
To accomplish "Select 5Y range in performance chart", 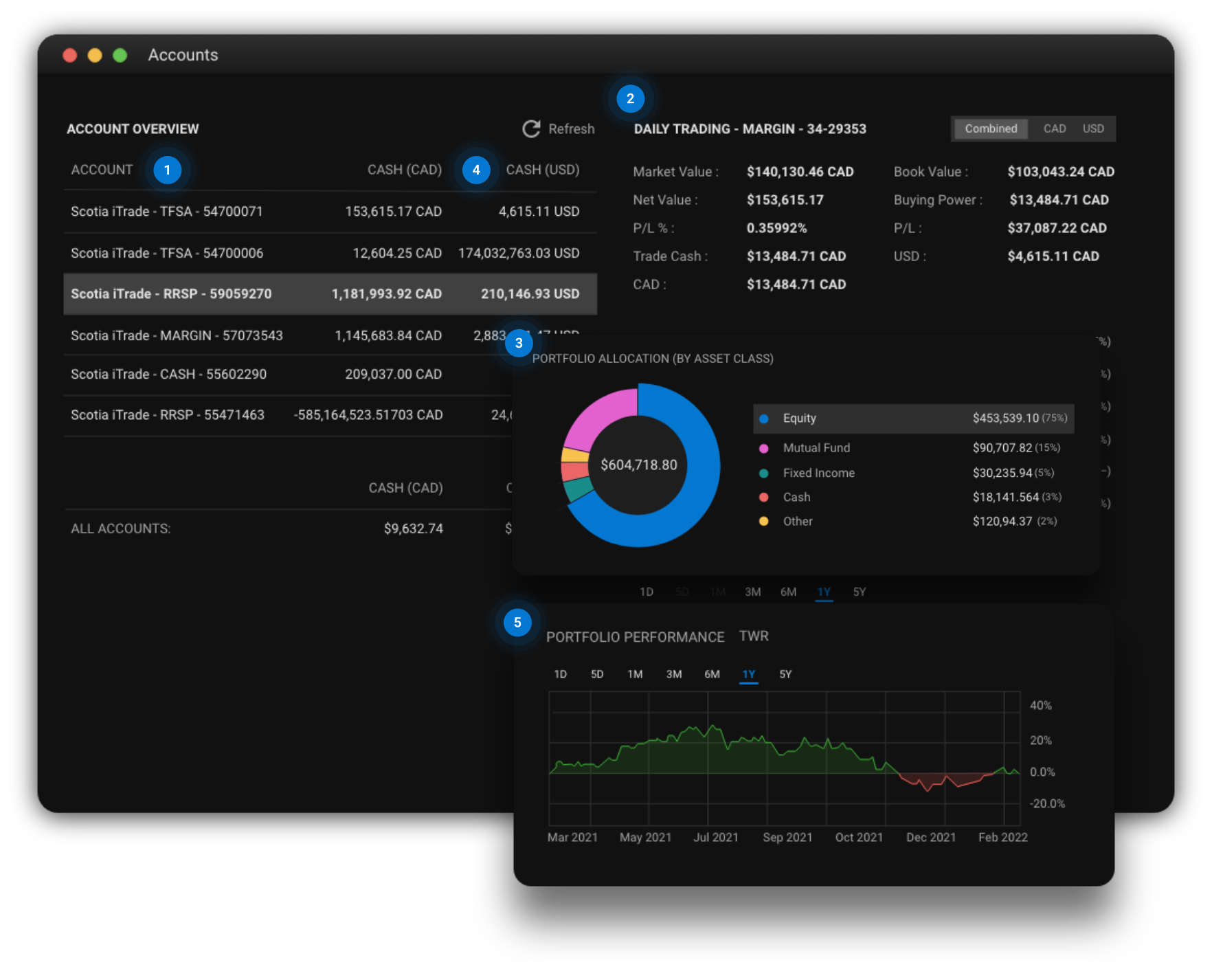I will (x=785, y=674).
